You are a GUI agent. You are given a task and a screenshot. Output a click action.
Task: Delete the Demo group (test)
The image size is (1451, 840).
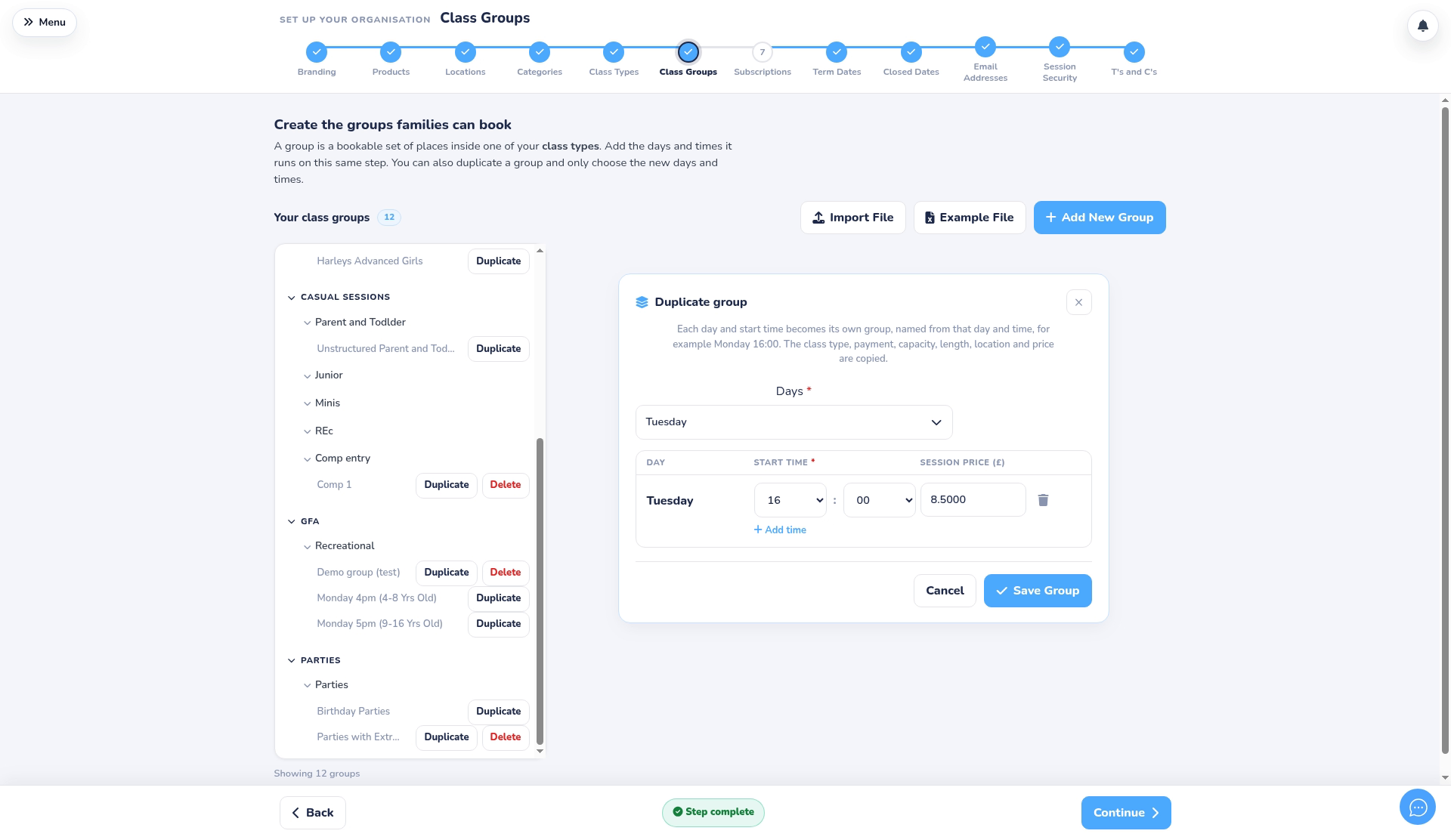505,573
